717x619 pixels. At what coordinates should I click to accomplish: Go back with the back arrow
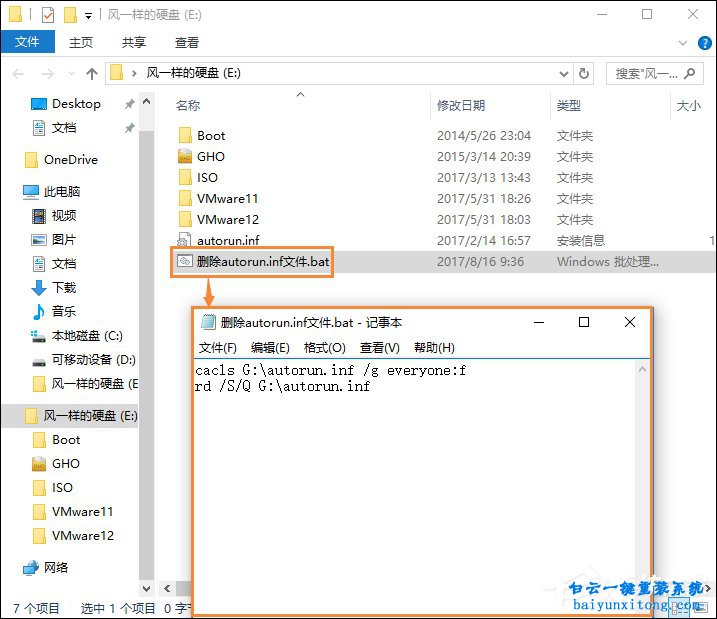18,74
